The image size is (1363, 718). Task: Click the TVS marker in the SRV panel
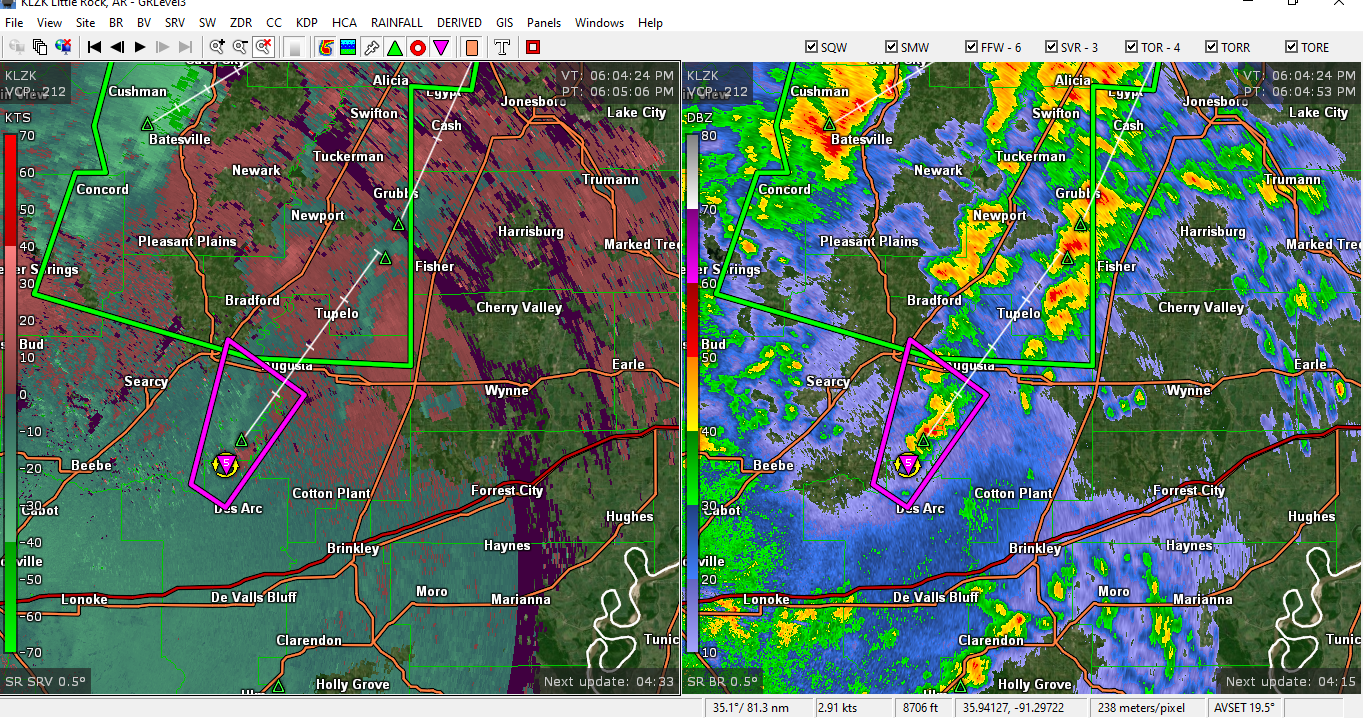coord(227,463)
